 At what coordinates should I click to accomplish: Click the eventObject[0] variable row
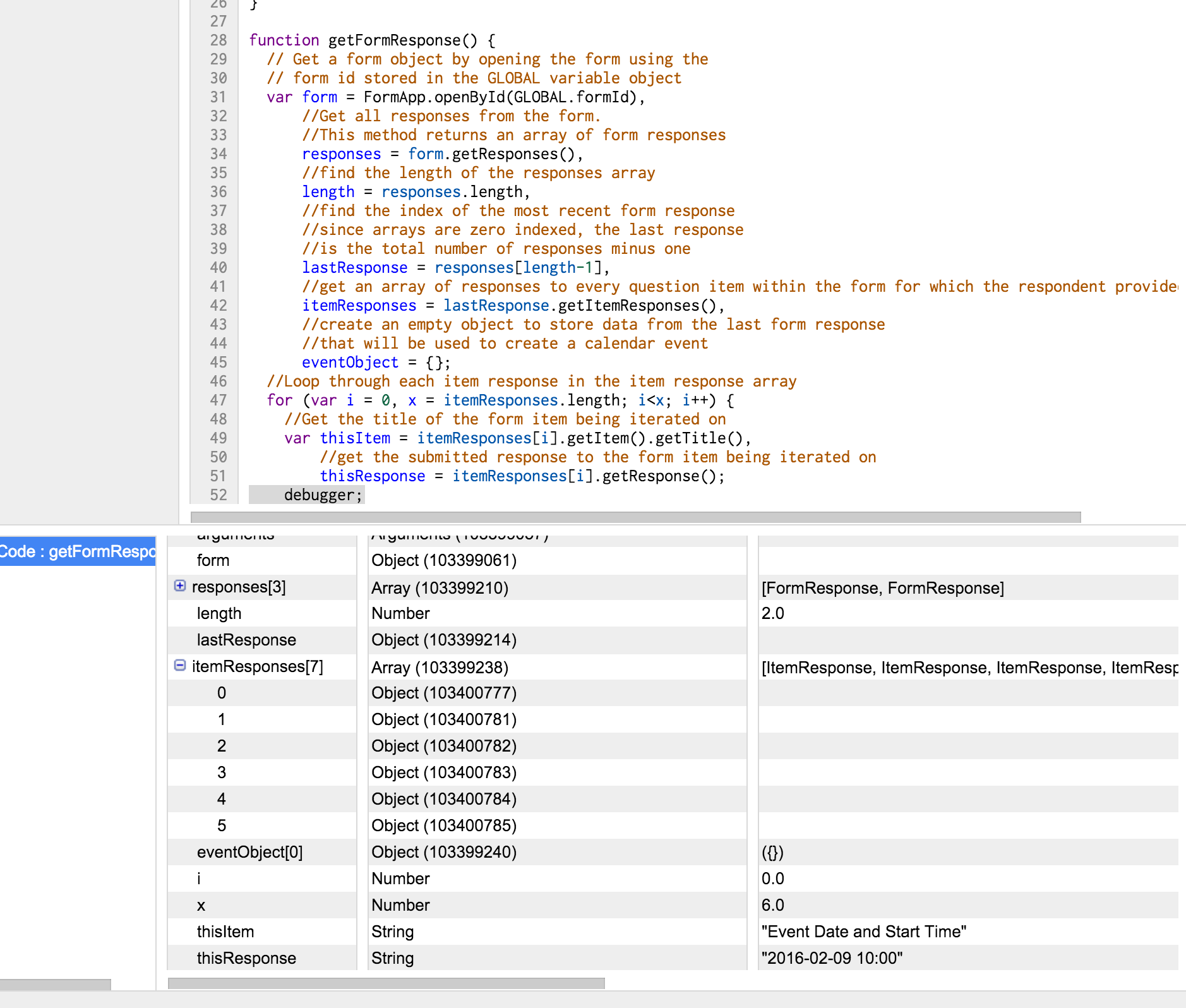tap(673, 852)
